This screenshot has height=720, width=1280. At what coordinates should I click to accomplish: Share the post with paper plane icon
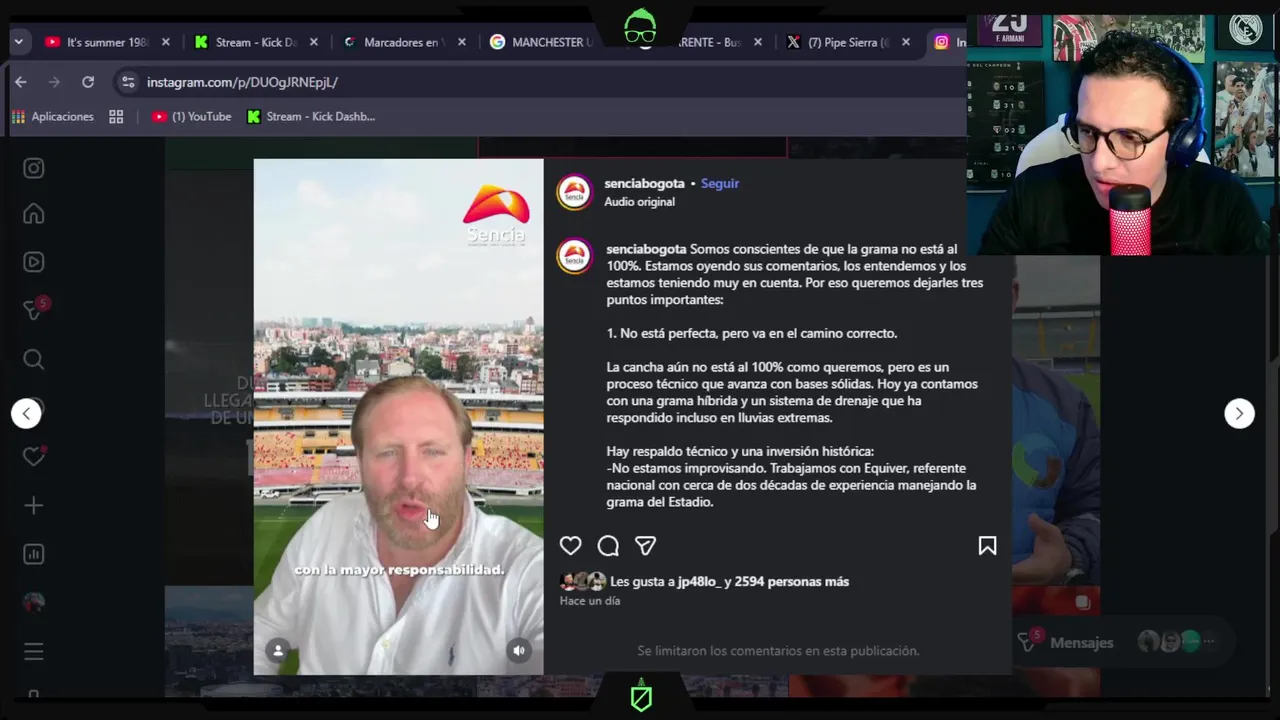pos(646,545)
